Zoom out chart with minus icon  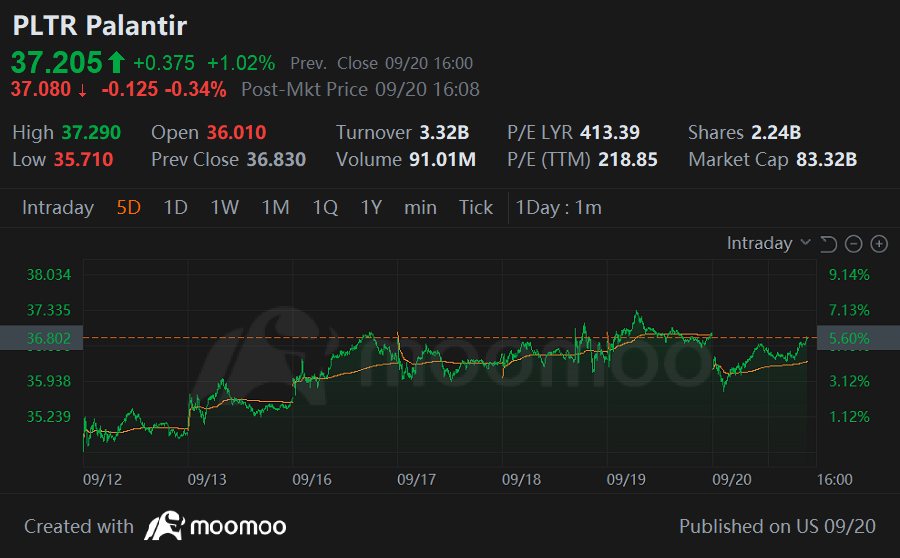pos(854,244)
